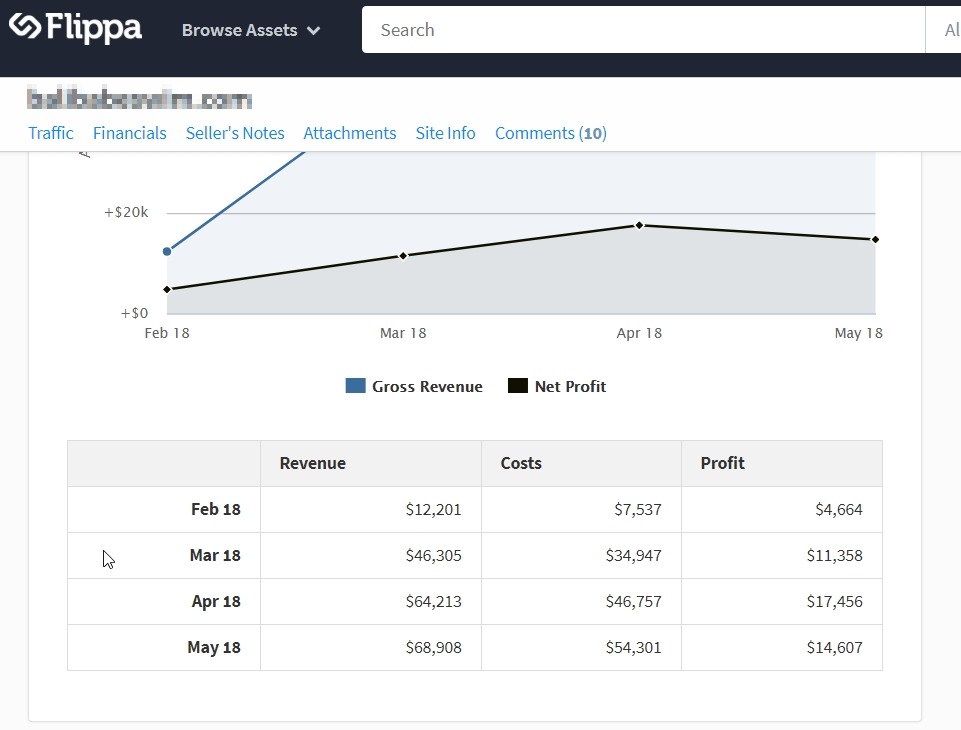This screenshot has height=730, width=961.
Task: Click the Net Profit May 18 diamond
Action: pos(875,239)
